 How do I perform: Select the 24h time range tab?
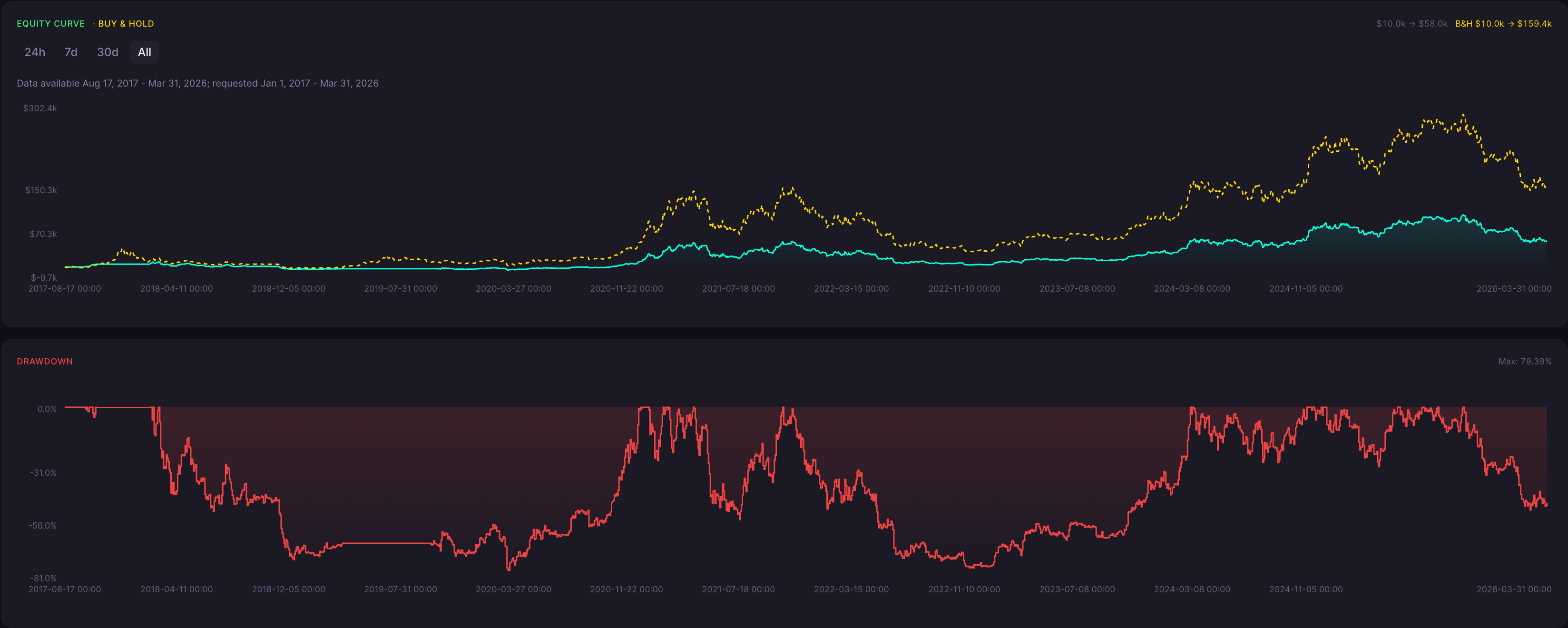35,52
